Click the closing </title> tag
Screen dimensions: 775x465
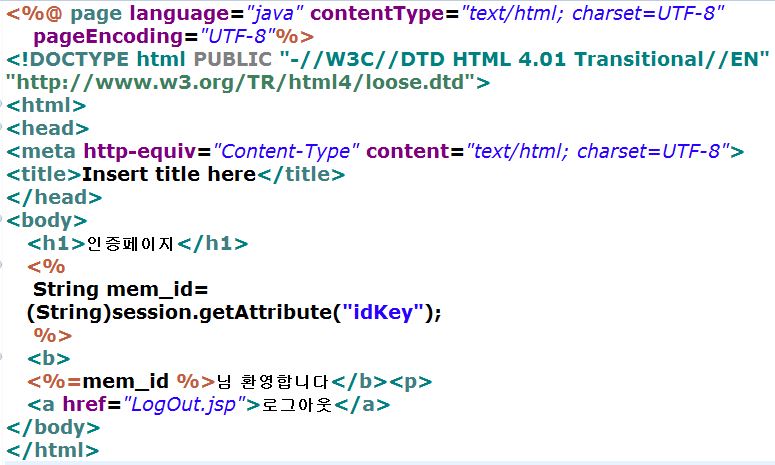[x=301, y=174]
